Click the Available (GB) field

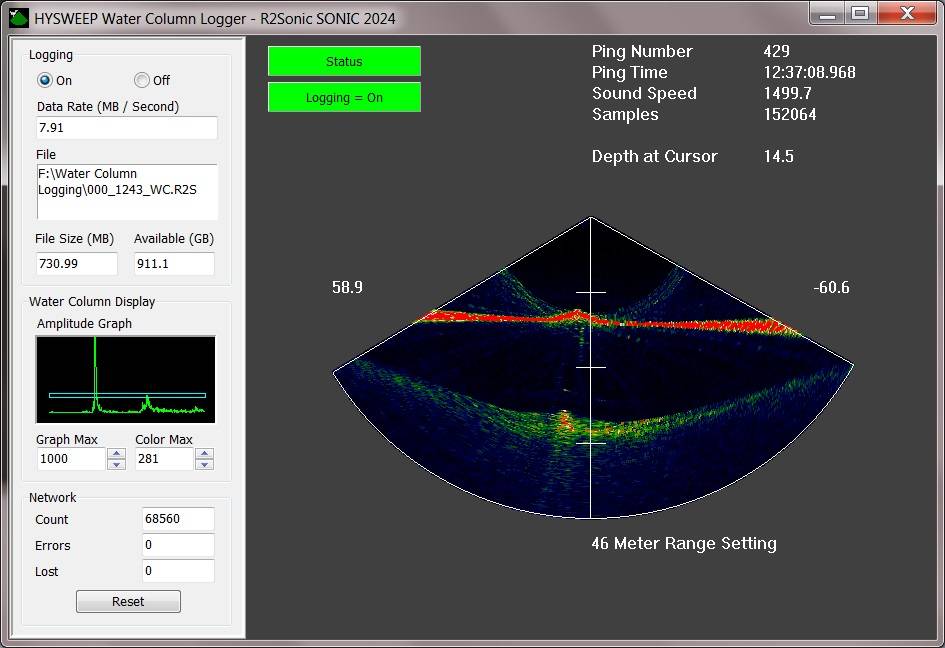[x=174, y=264]
